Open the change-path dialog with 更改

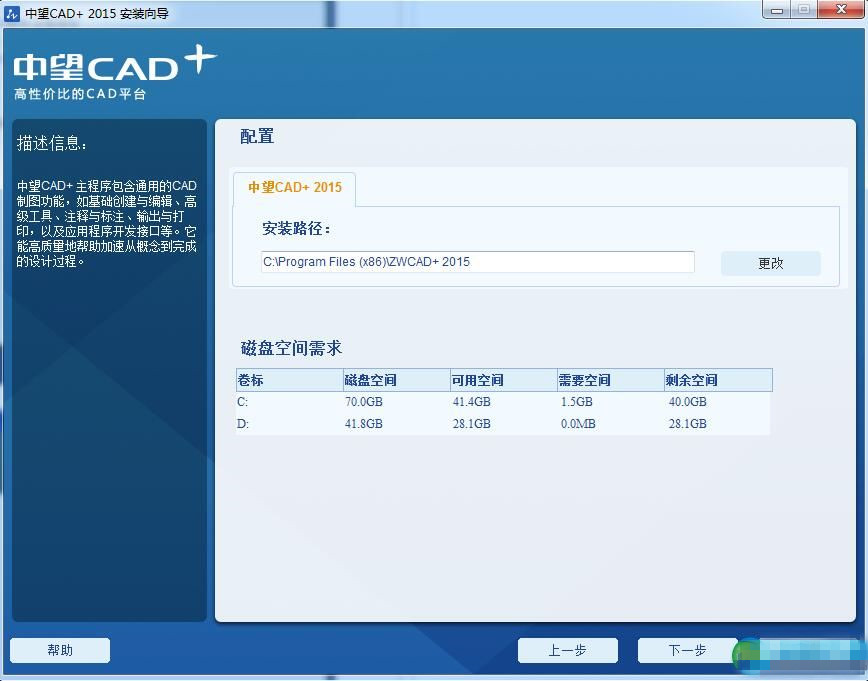(770, 263)
